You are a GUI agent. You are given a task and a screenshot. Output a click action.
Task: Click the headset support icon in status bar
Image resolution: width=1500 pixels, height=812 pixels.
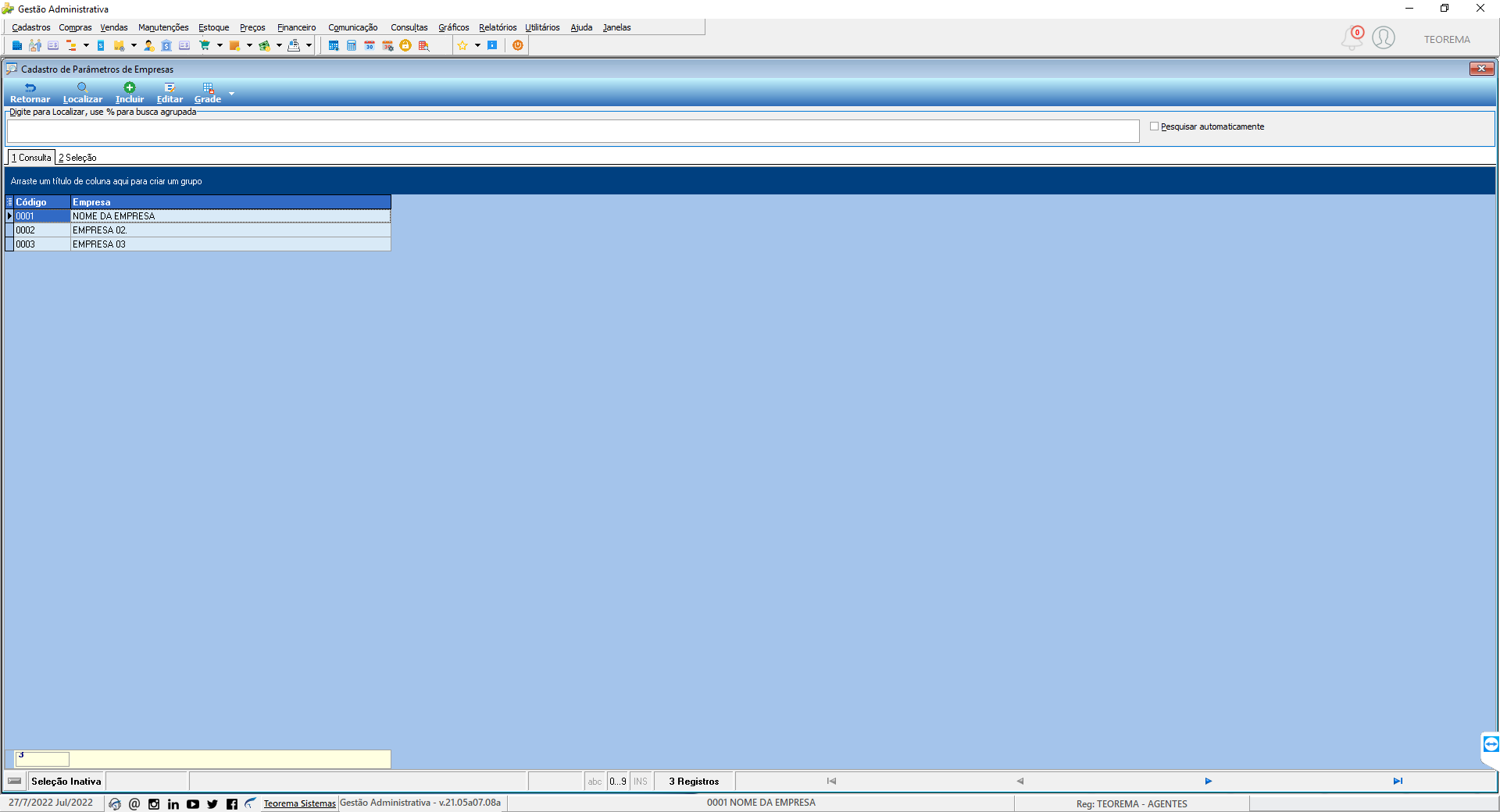pyautogui.click(x=115, y=803)
